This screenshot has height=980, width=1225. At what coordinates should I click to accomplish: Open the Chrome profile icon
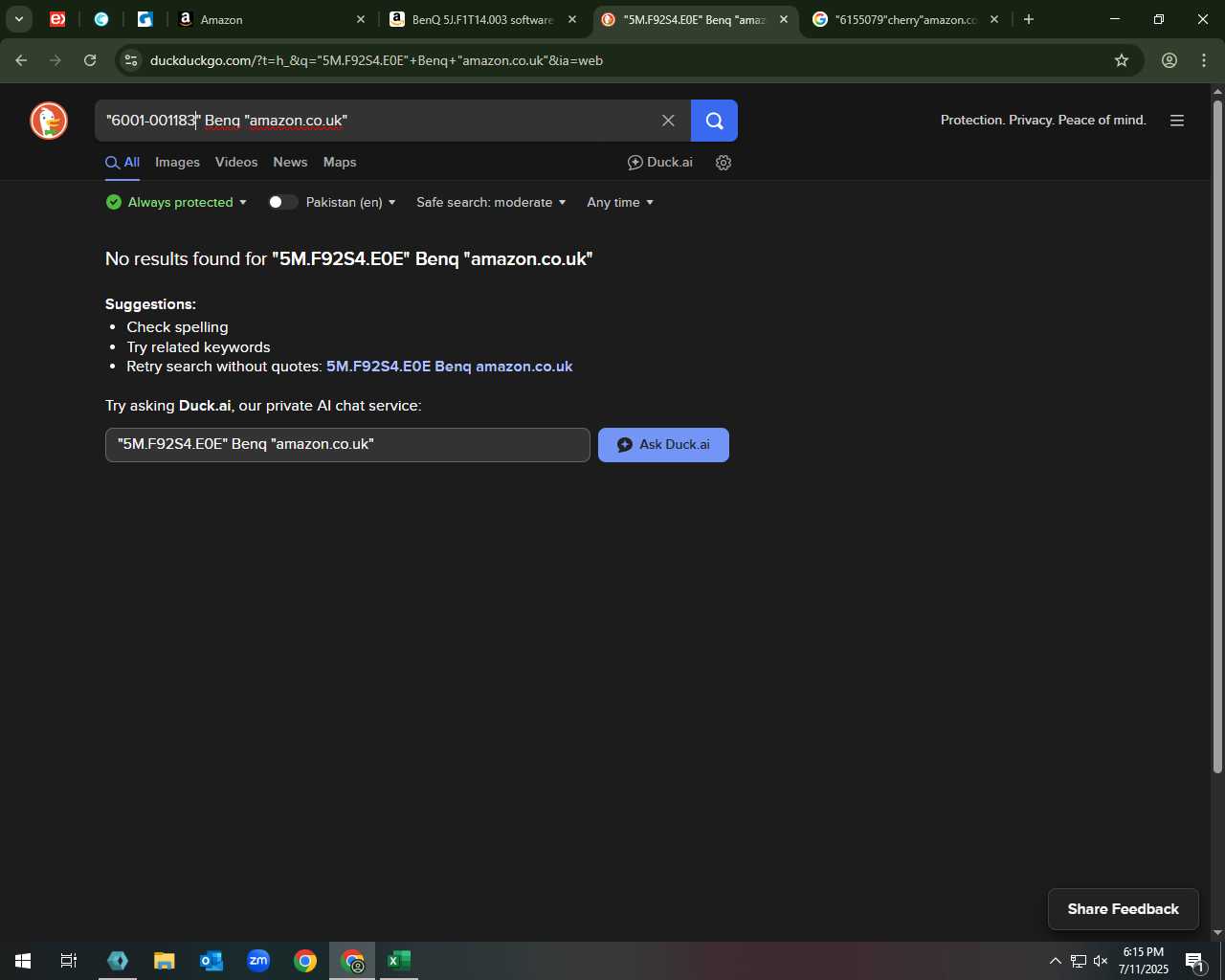point(1169,60)
